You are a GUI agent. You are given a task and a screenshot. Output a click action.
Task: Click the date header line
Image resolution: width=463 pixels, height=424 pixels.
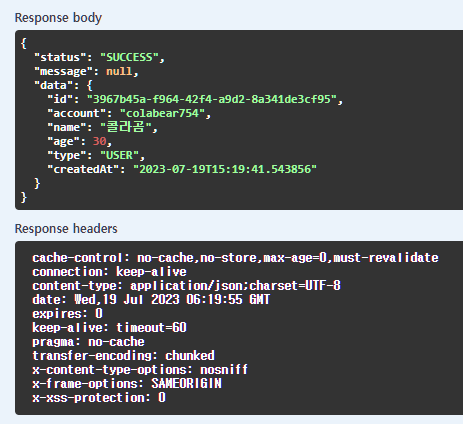[x=151, y=299]
